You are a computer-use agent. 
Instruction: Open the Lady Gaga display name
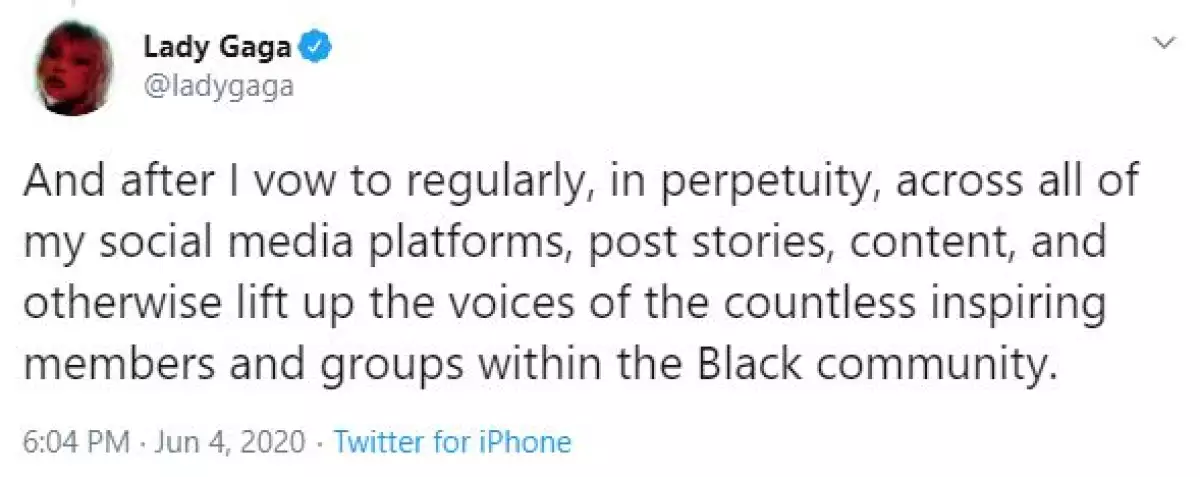[x=222, y=46]
